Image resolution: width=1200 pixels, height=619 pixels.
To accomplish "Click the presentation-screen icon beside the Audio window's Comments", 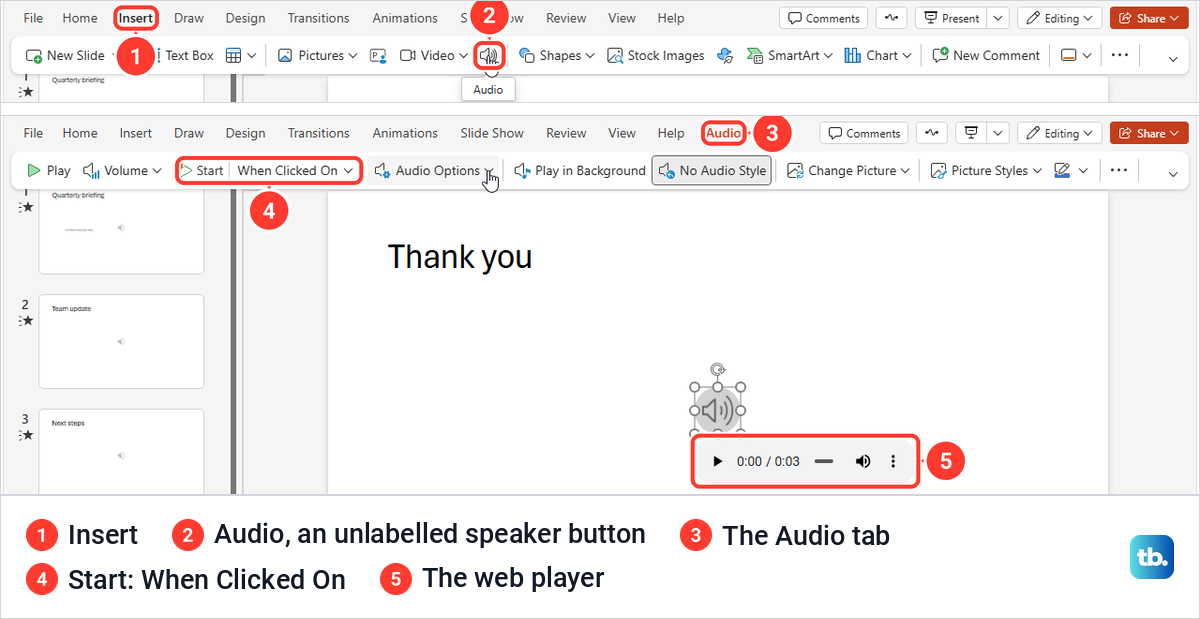I will point(969,133).
